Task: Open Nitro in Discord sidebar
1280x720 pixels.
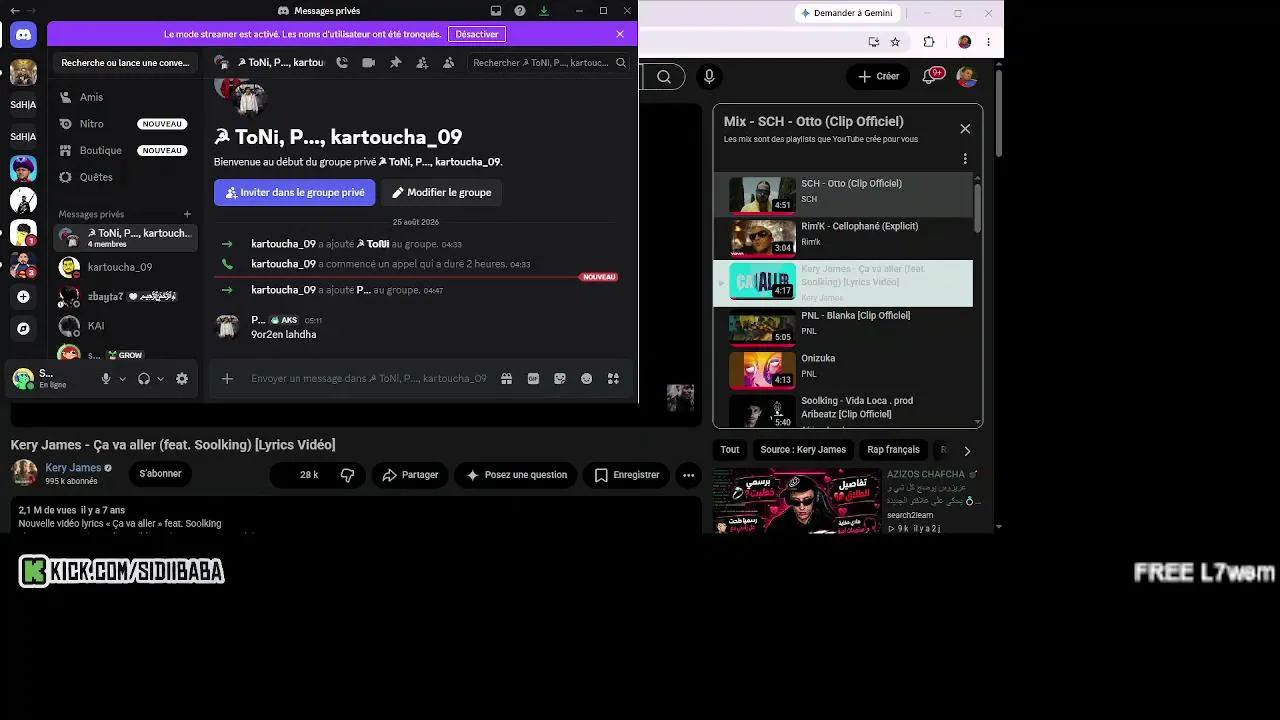Action: click(x=124, y=124)
